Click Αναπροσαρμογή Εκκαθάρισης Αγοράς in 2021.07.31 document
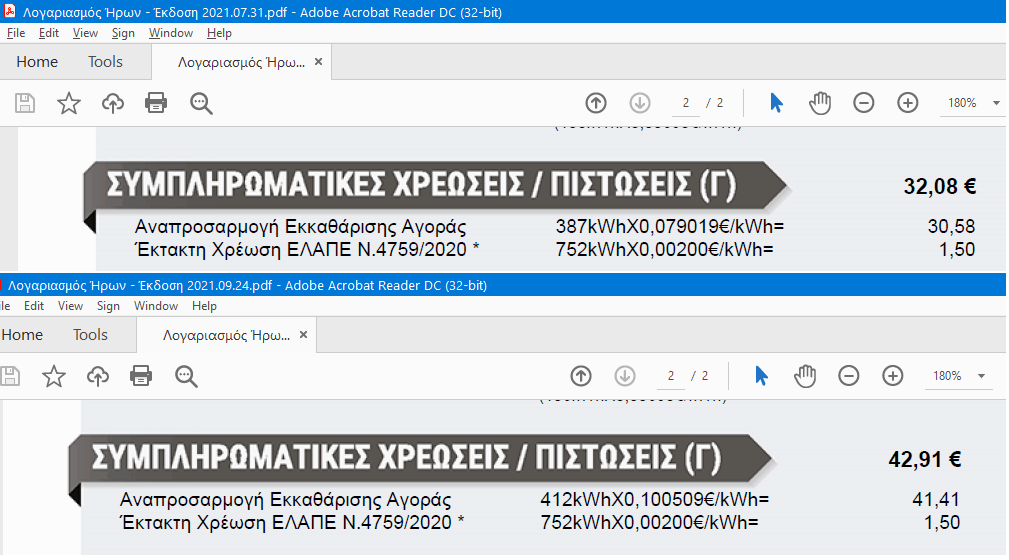 (301, 227)
